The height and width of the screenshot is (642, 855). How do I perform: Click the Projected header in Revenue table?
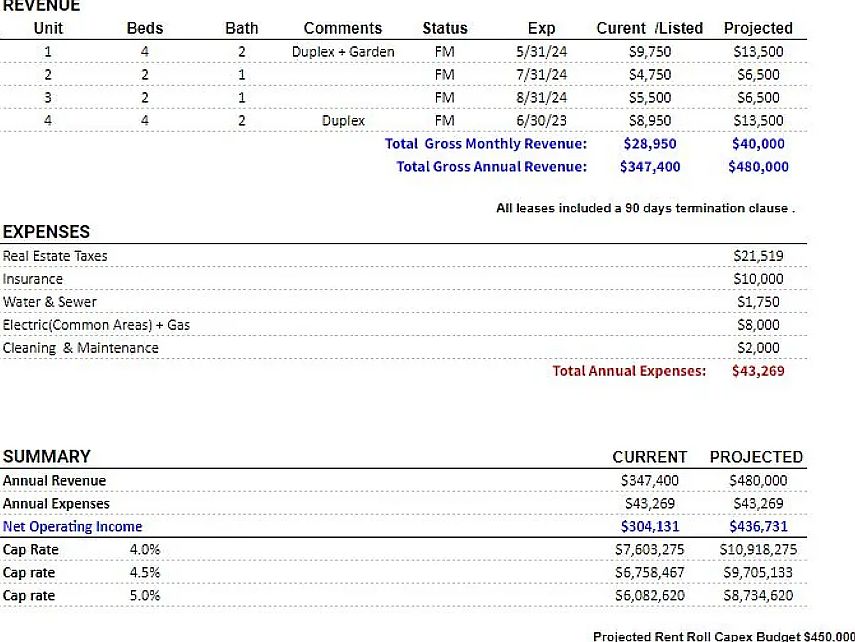tap(757, 28)
